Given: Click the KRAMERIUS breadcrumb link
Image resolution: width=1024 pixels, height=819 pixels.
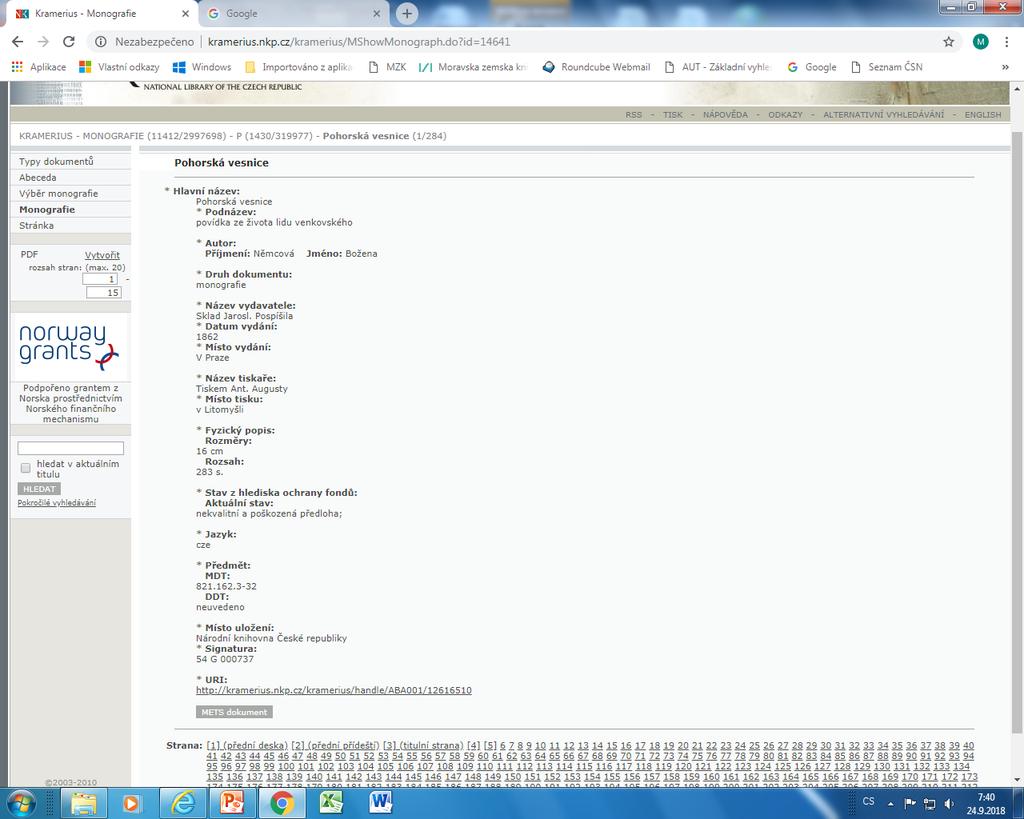Looking at the screenshot, I should (46, 136).
